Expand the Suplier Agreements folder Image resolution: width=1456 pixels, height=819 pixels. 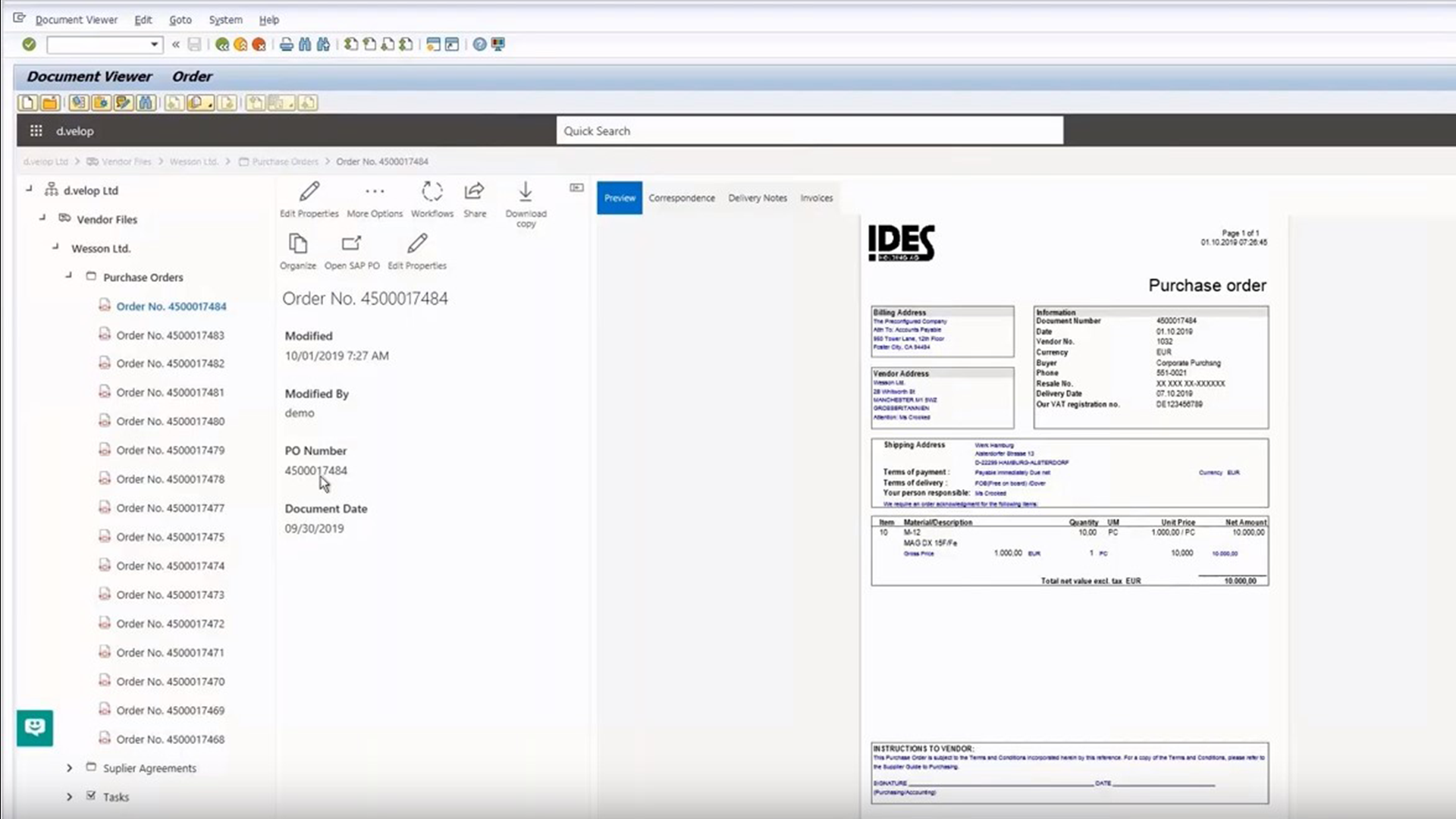tap(69, 768)
